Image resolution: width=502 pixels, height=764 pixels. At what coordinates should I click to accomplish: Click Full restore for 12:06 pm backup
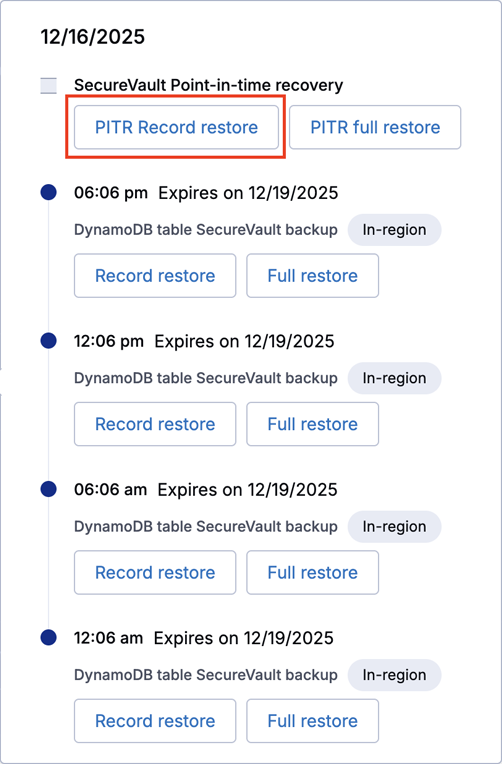pyautogui.click(x=312, y=424)
